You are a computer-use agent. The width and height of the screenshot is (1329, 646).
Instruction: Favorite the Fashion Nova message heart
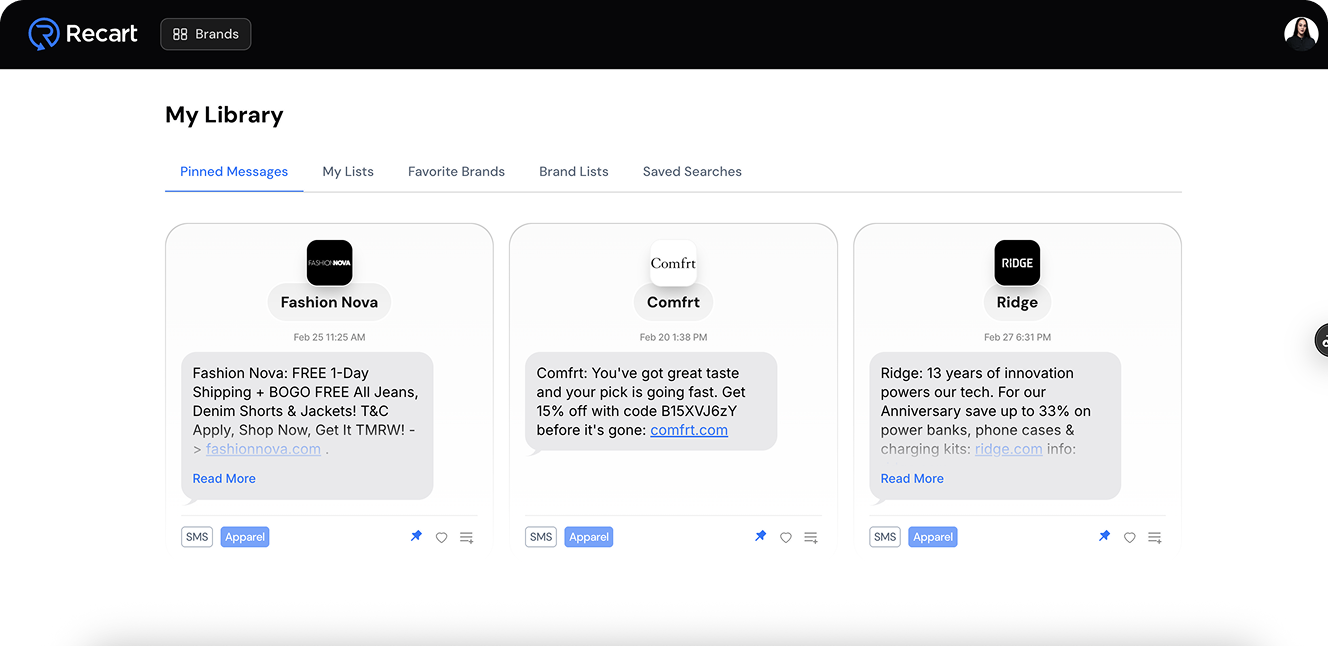tap(441, 538)
